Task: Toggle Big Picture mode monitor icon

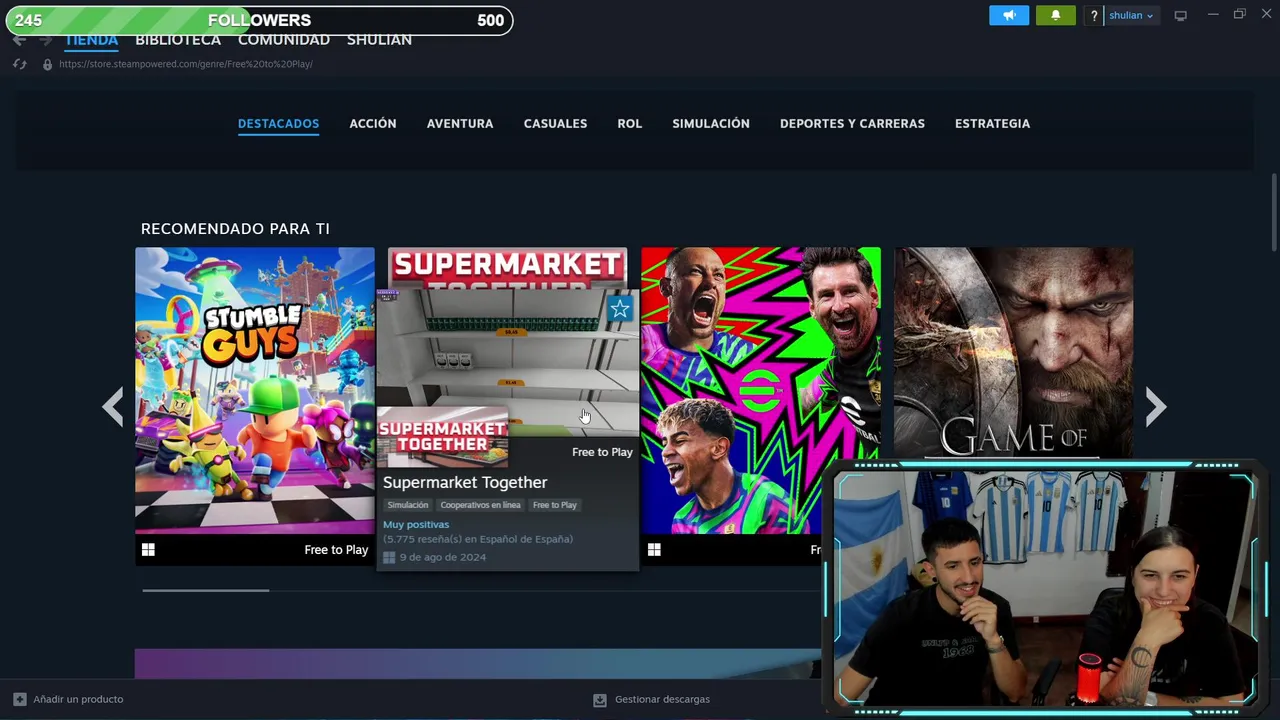Action: pyautogui.click(x=1181, y=15)
